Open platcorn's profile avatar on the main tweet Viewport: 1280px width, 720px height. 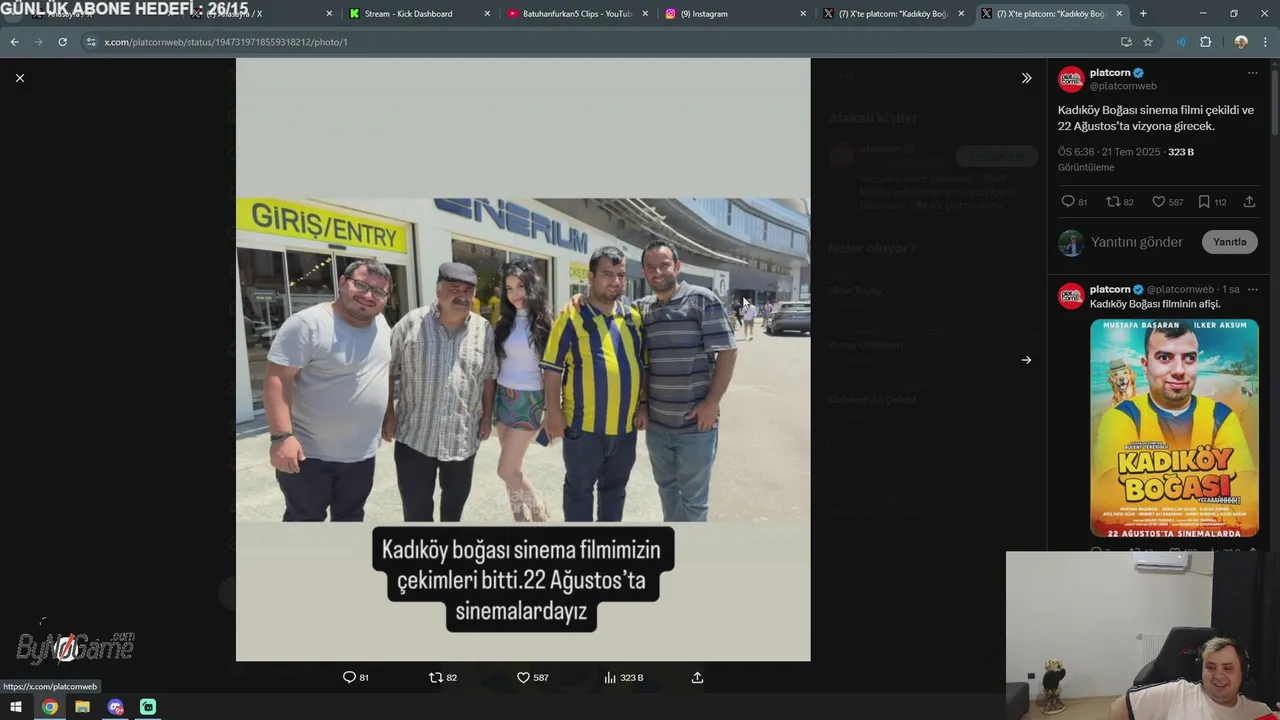coord(1071,79)
